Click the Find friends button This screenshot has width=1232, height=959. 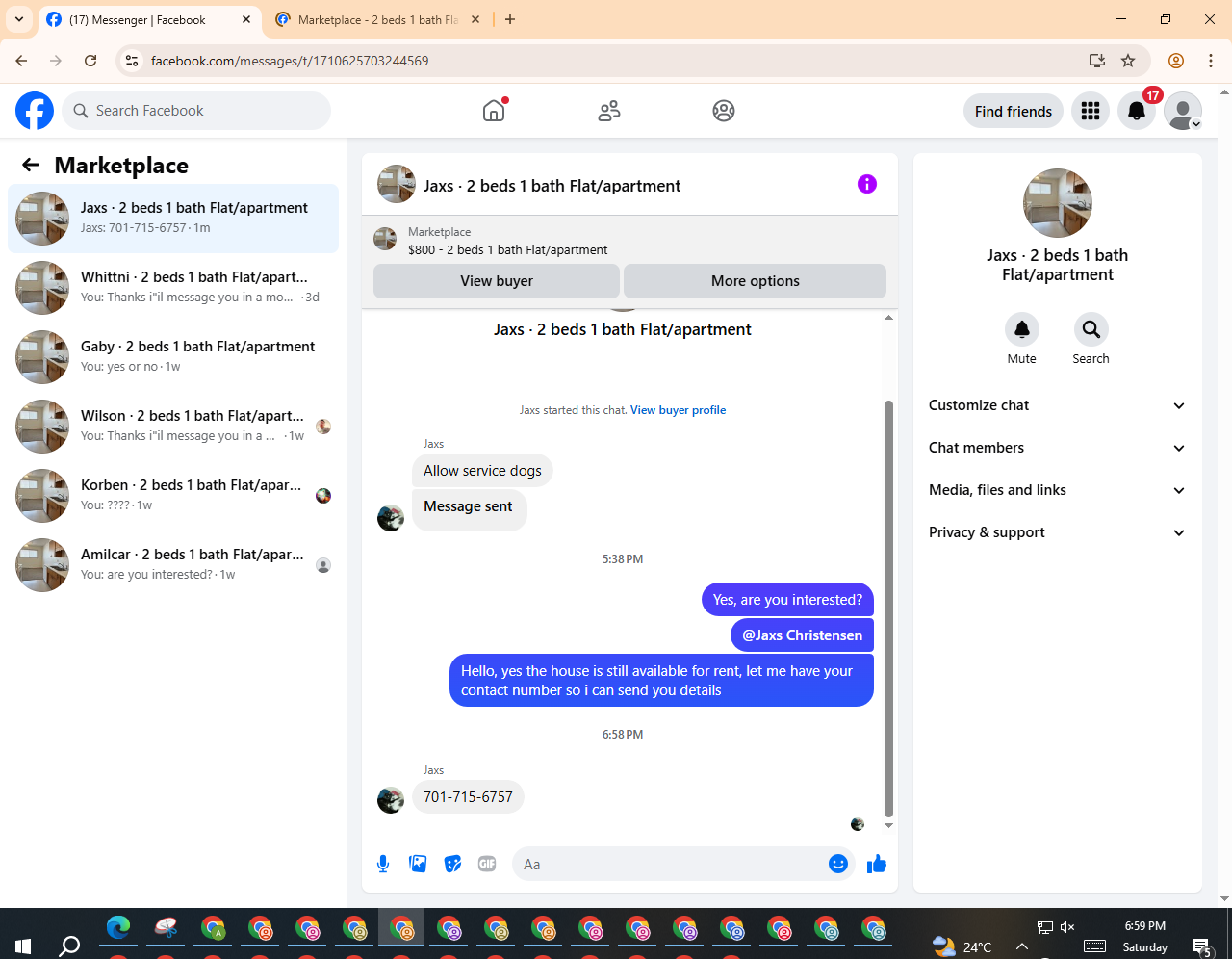[x=1014, y=111]
